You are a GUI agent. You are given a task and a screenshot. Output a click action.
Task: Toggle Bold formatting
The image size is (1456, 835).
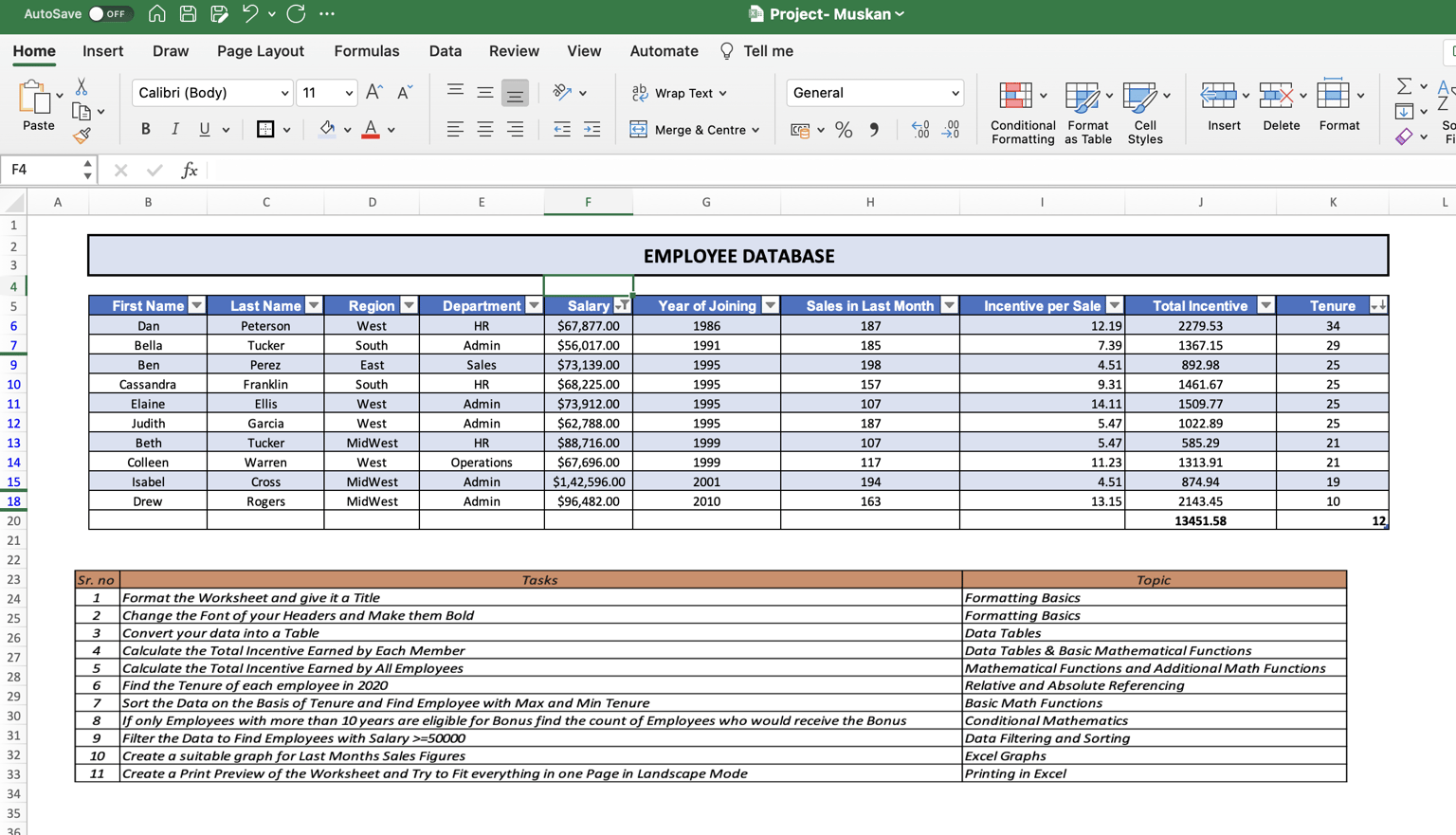[145, 129]
